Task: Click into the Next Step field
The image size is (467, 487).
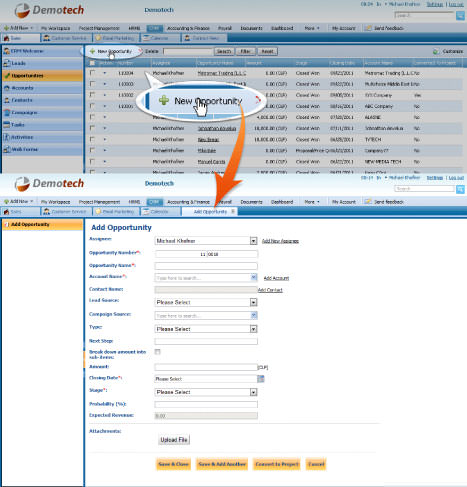Action: pyautogui.click(x=206, y=341)
